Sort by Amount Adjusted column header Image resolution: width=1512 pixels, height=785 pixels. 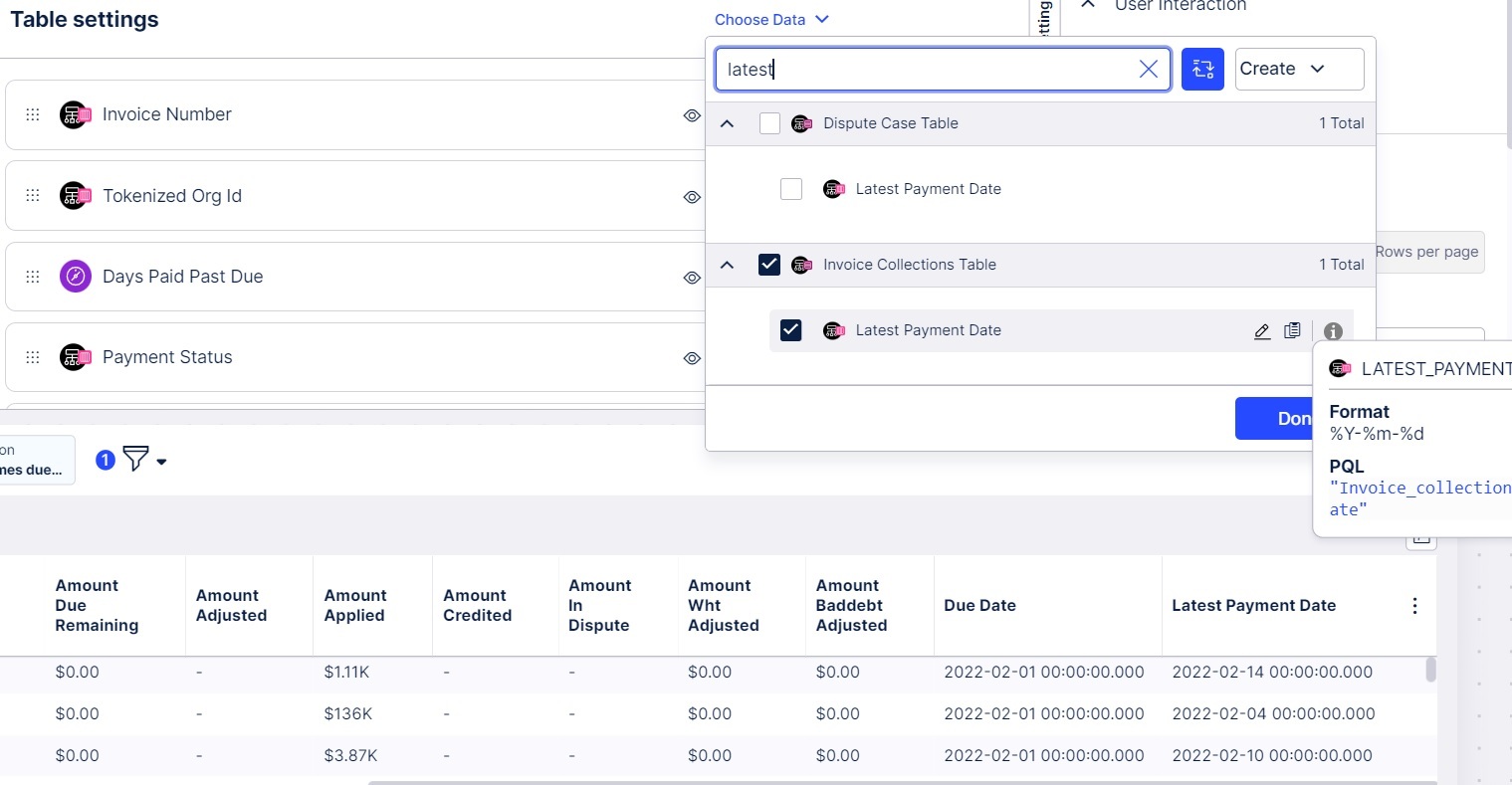pyautogui.click(x=232, y=606)
